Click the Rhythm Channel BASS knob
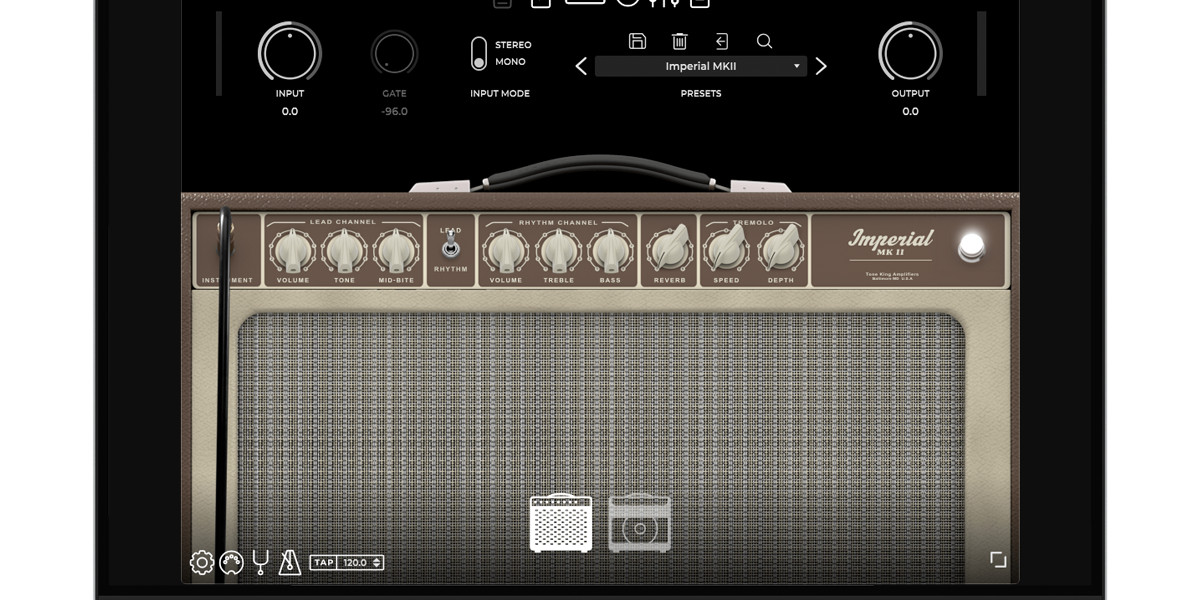This screenshot has width=1200, height=600. [x=611, y=250]
